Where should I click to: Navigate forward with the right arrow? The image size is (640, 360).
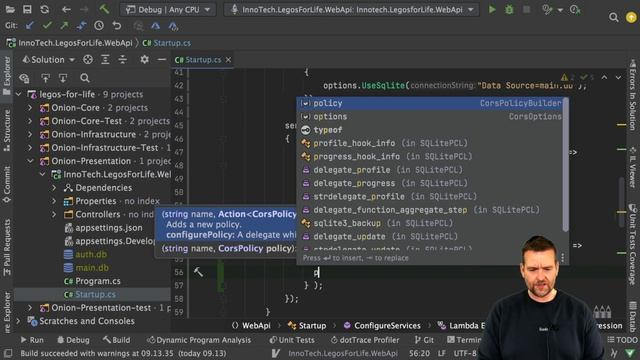84,9
